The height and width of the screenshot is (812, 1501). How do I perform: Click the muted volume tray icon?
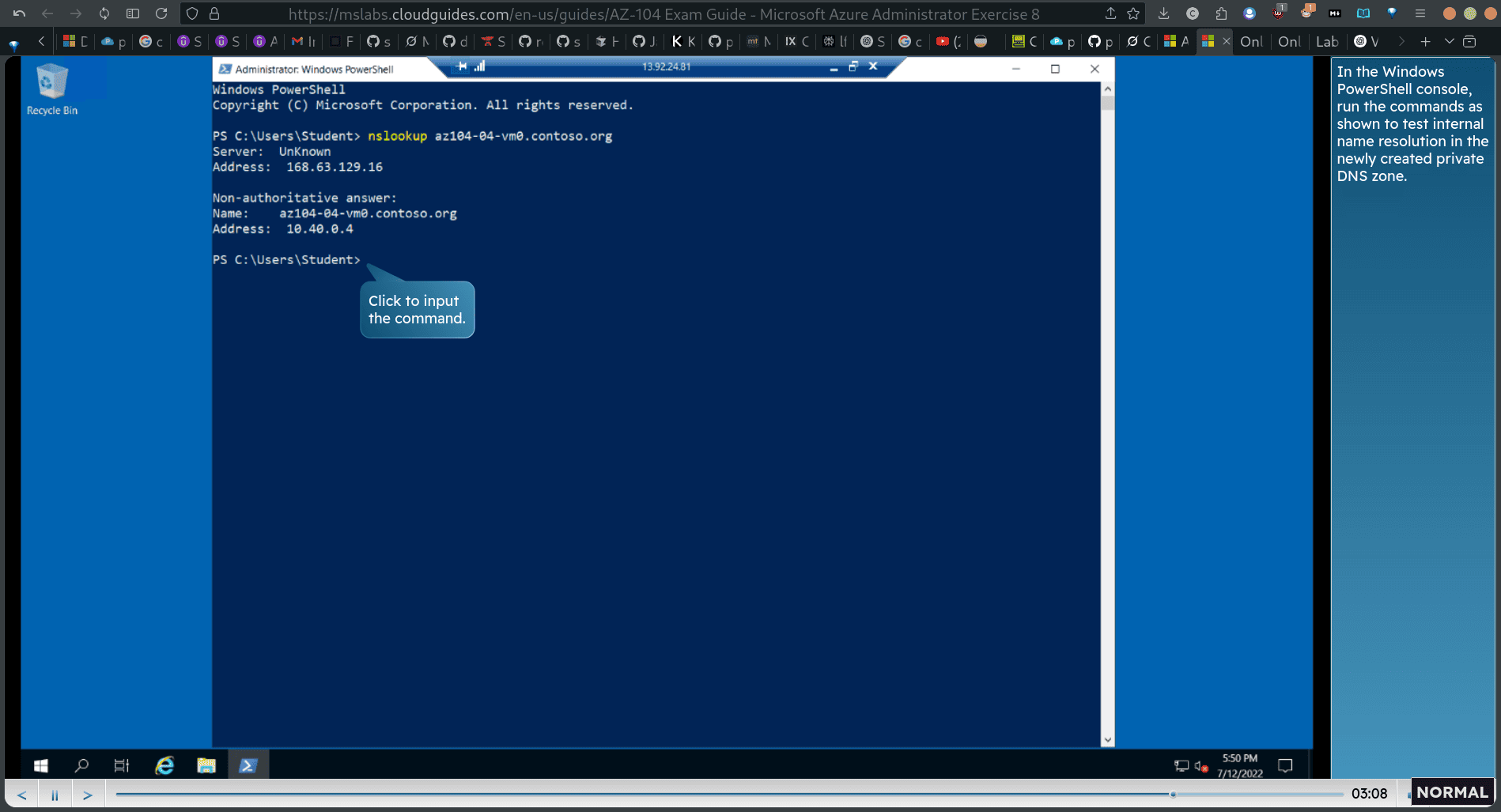click(1201, 765)
